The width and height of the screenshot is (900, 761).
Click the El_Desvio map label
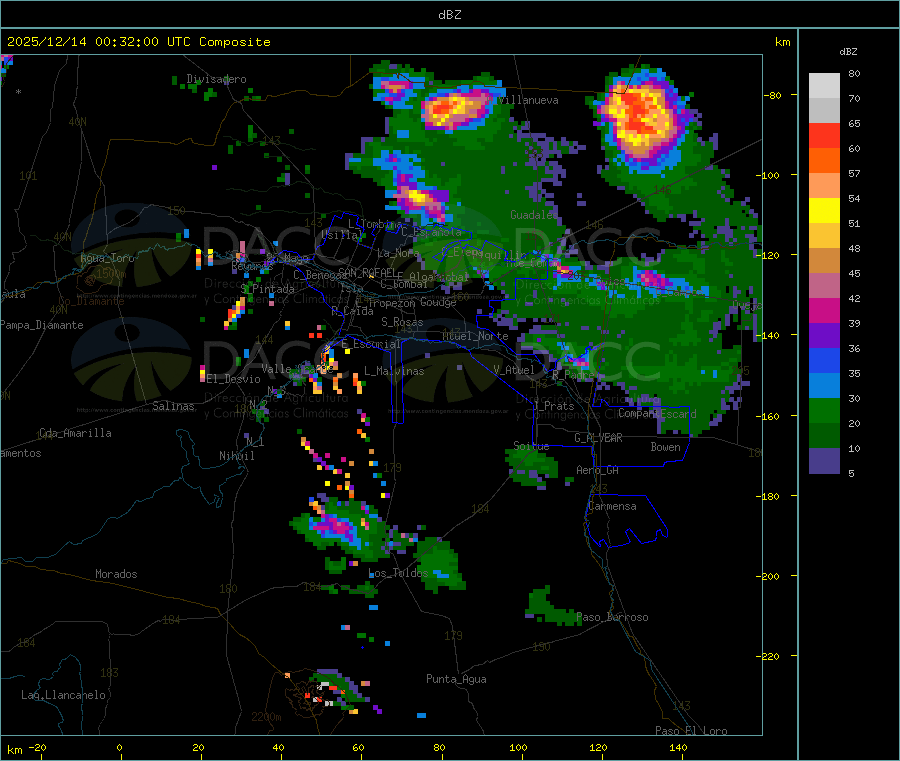234,379
